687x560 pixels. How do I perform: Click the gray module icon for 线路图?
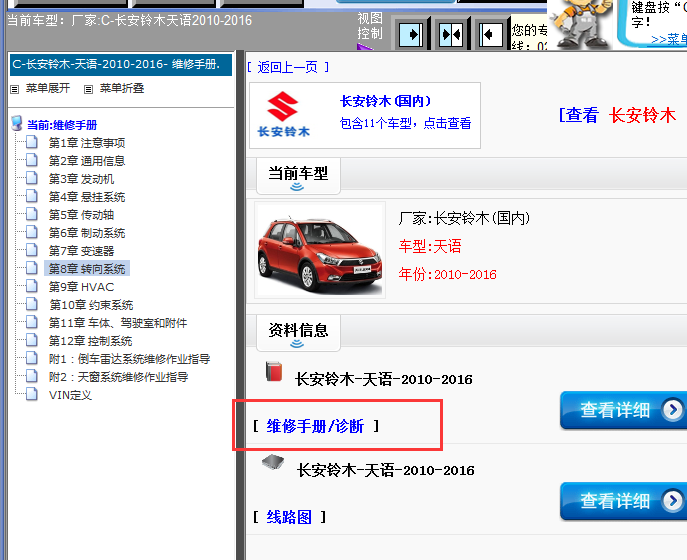[273, 462]
